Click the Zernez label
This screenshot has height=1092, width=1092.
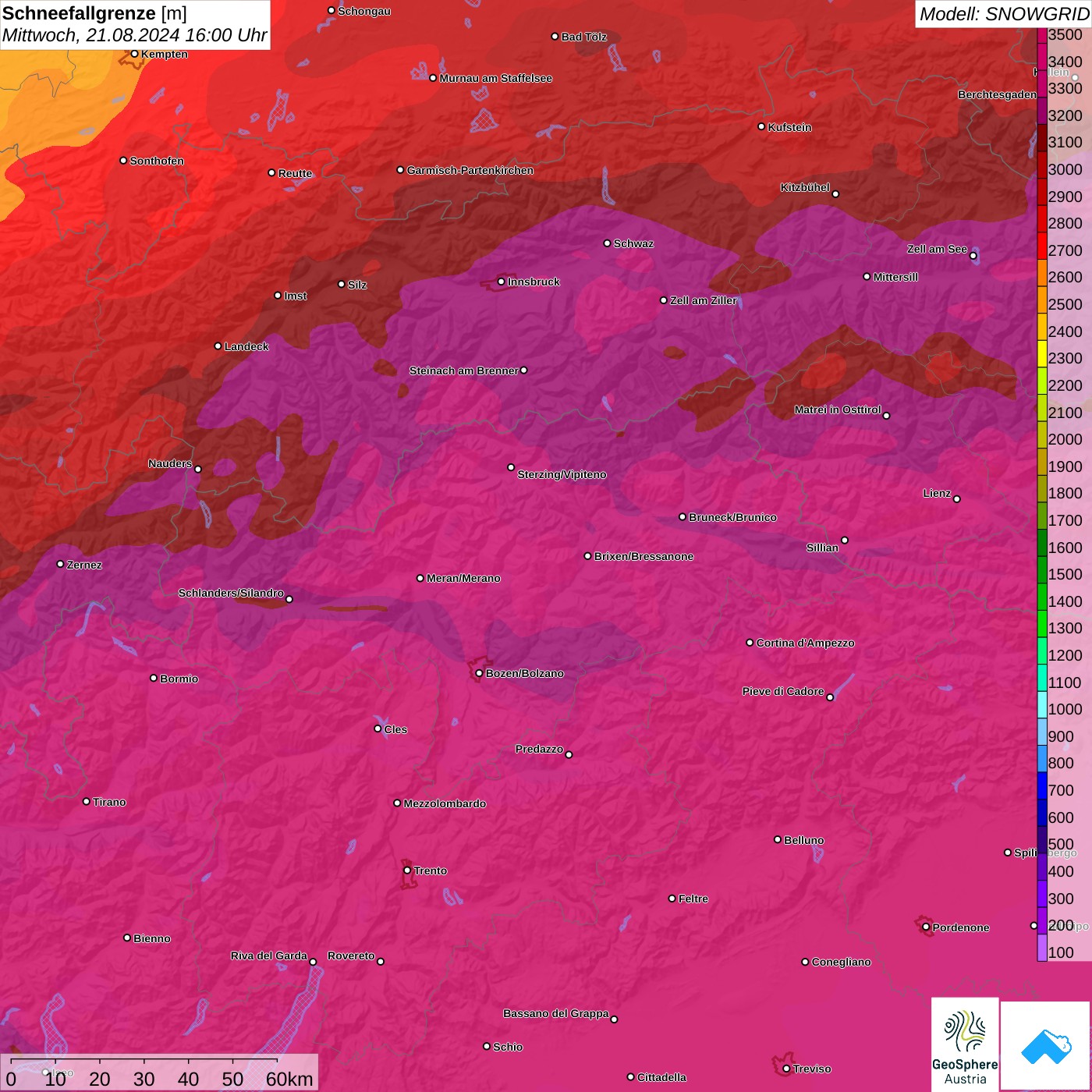coord(84,565)
